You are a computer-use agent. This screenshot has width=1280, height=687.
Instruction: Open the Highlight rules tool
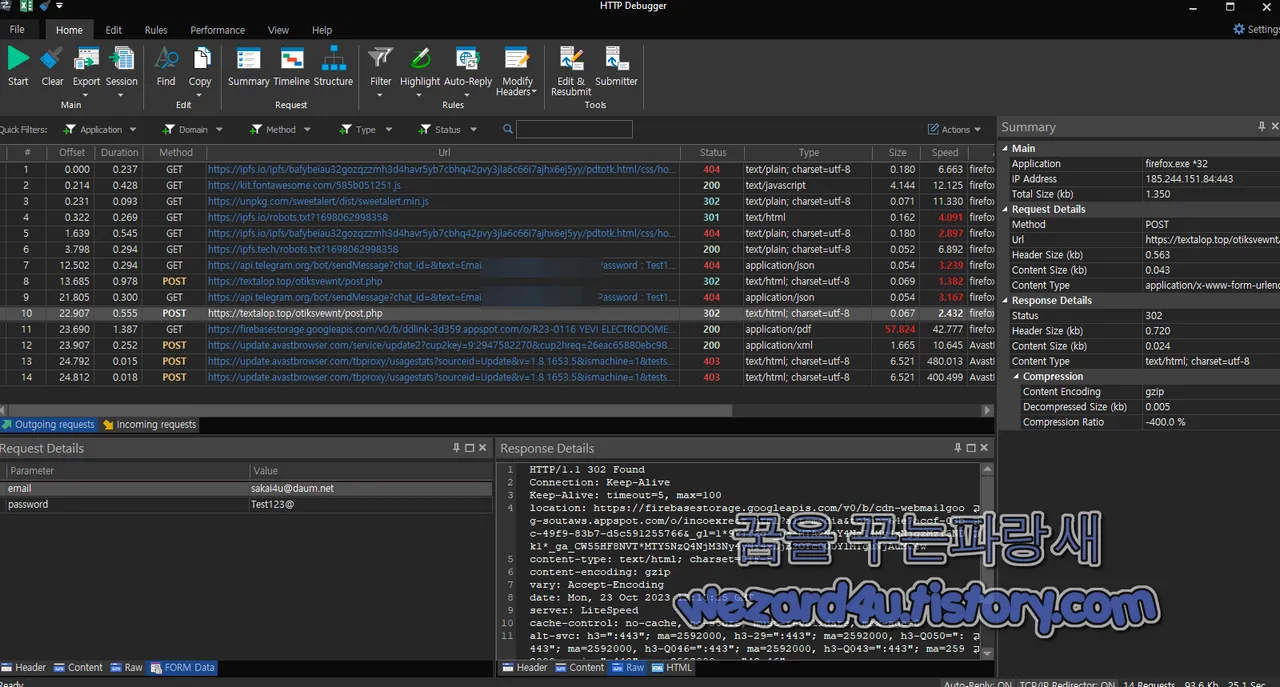click(x=419, y=70)
